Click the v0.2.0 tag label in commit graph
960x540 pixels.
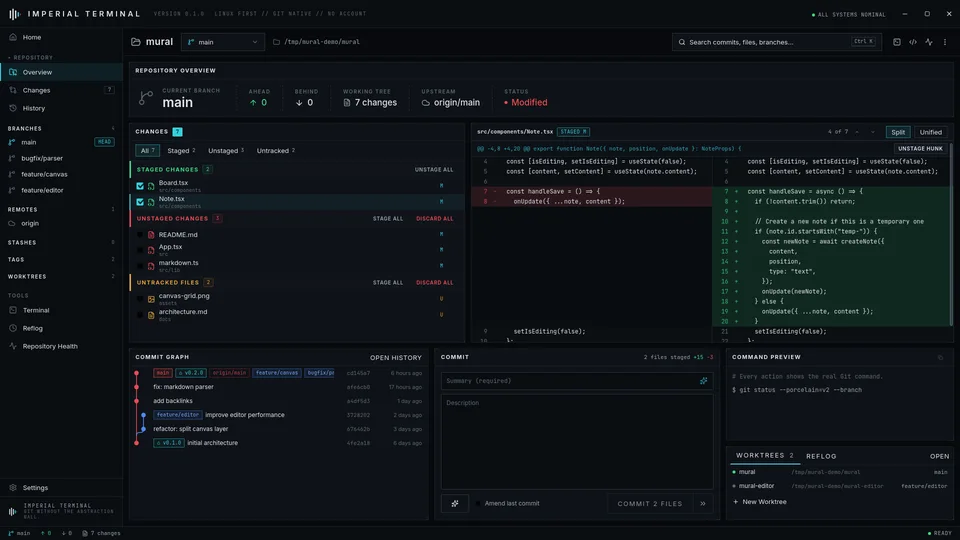pyautogui.click(x=190, y=373)
